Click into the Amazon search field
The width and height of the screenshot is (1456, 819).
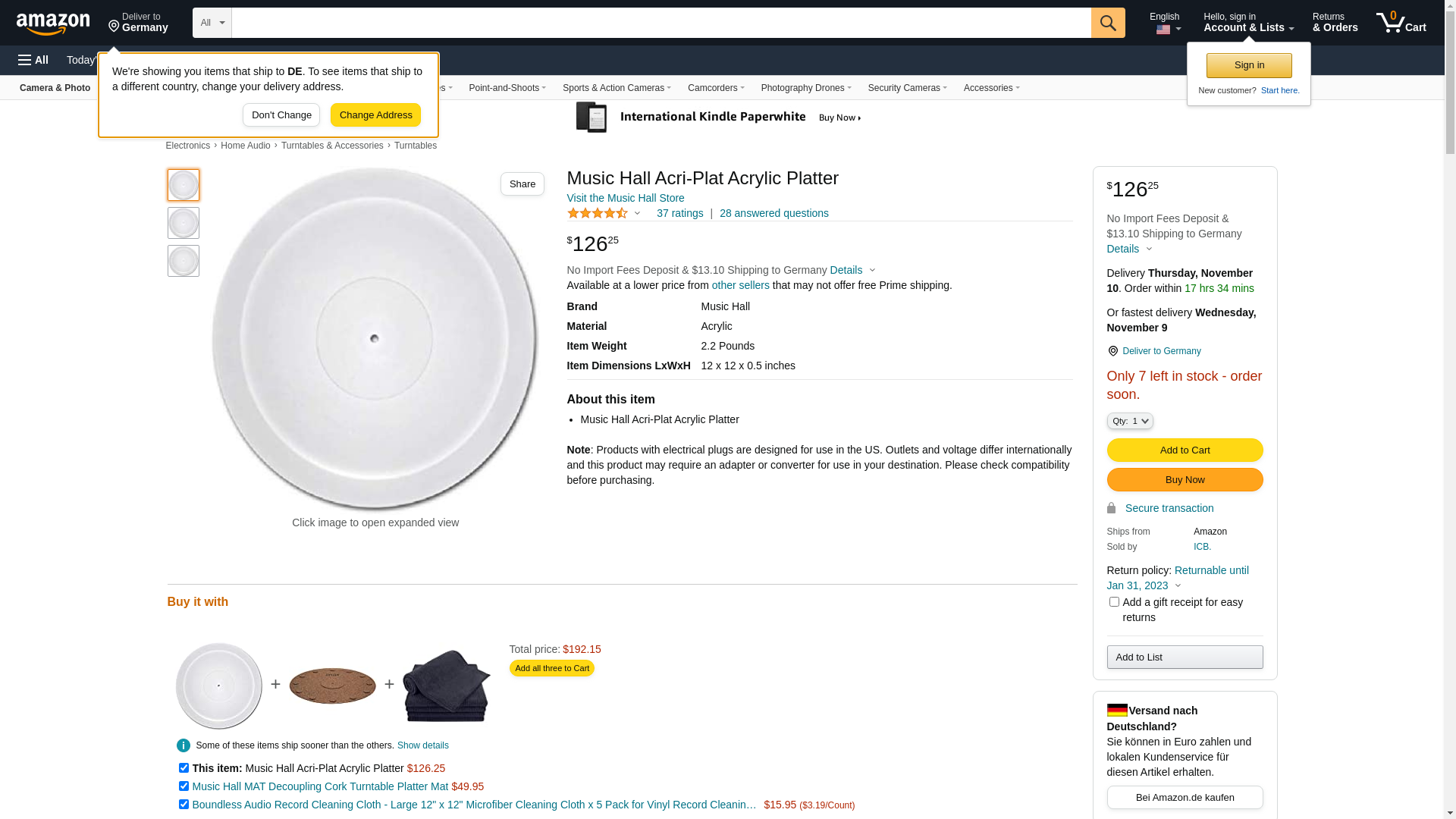[661, 23]
